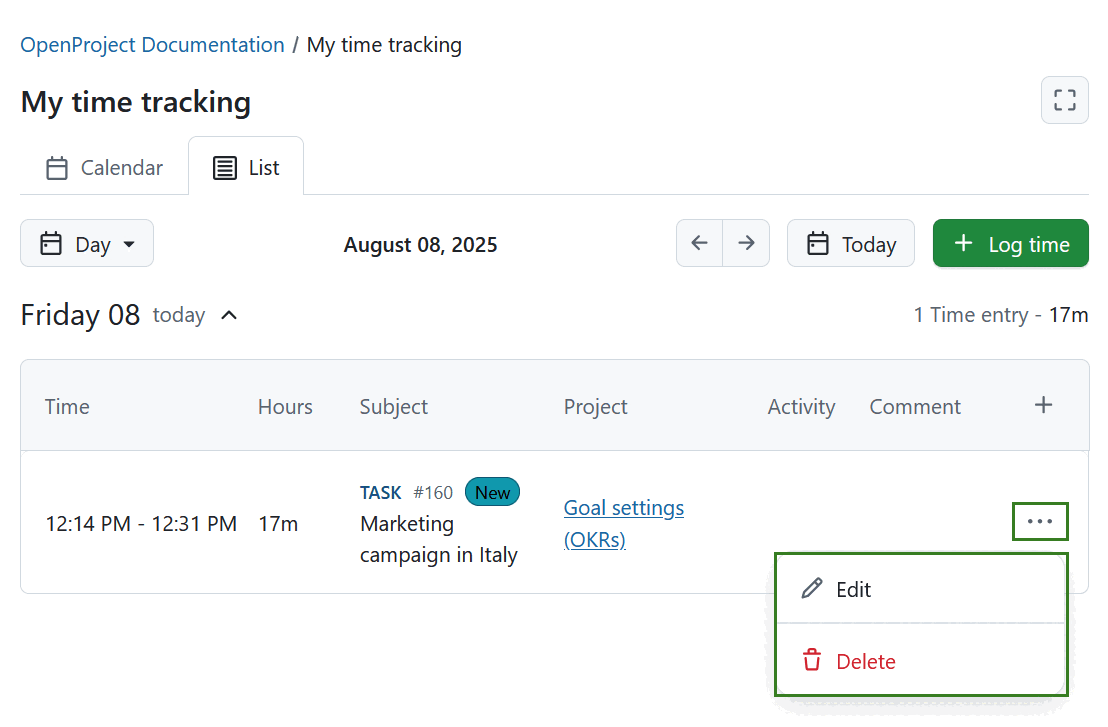Click the calendar icon in Day selector
Image resolution: width=1108 pixels, height=727 pixels.
[50, 243]
